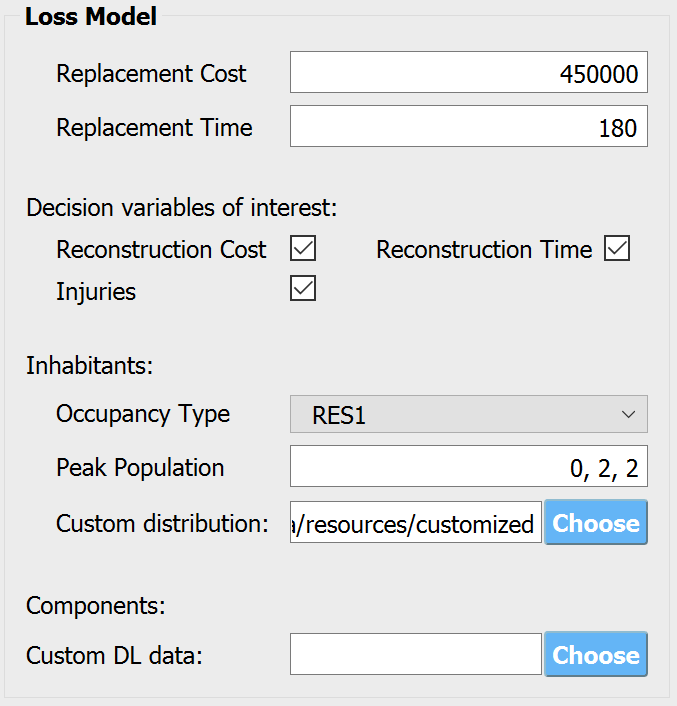The height and width of the screenshot is (706, 677).
Task: Select the Occupancy Type label
Action: tap(143, 414)
